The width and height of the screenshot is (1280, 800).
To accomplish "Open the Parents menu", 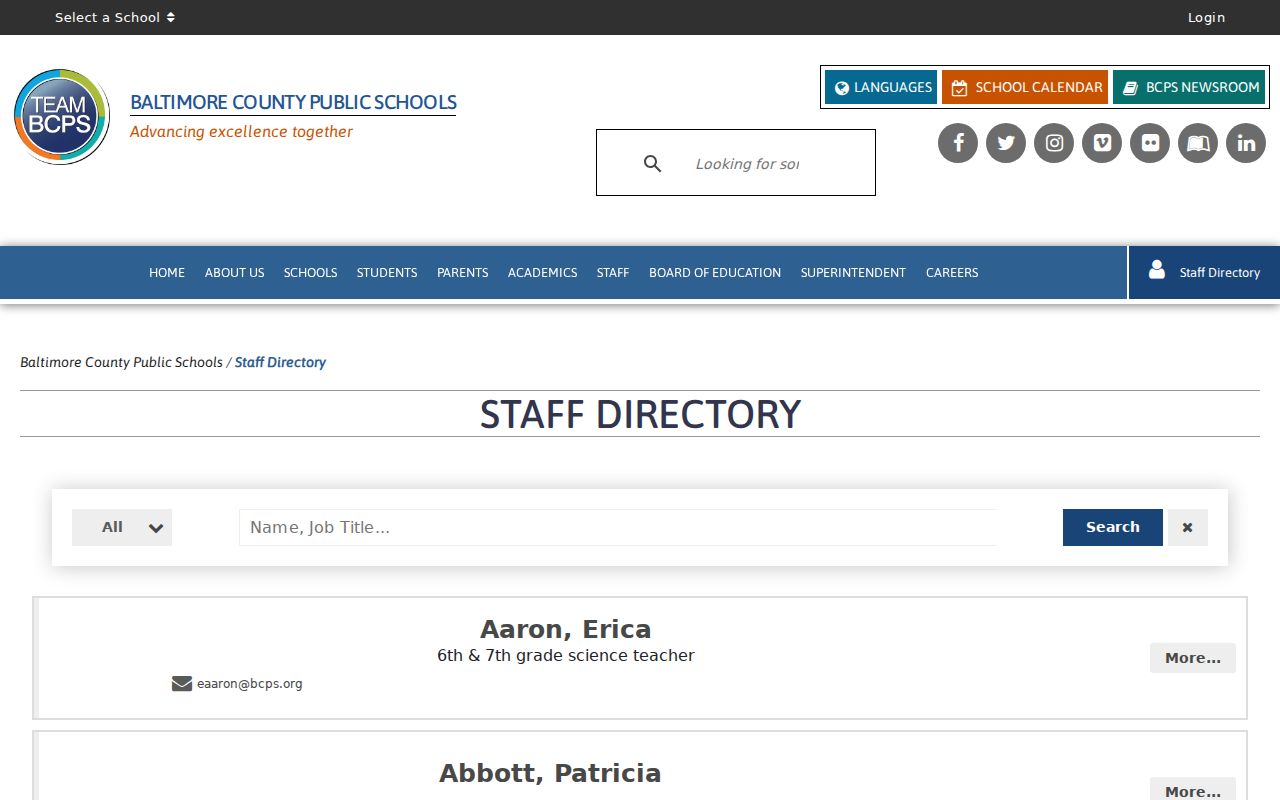I will pyautogui.click(x=463, y=272).
